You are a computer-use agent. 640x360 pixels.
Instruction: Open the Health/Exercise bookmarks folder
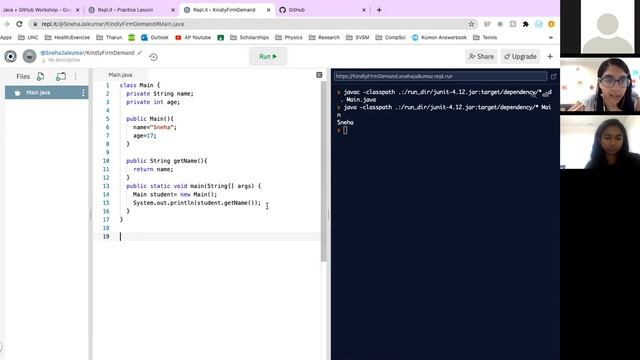point(67,38)
